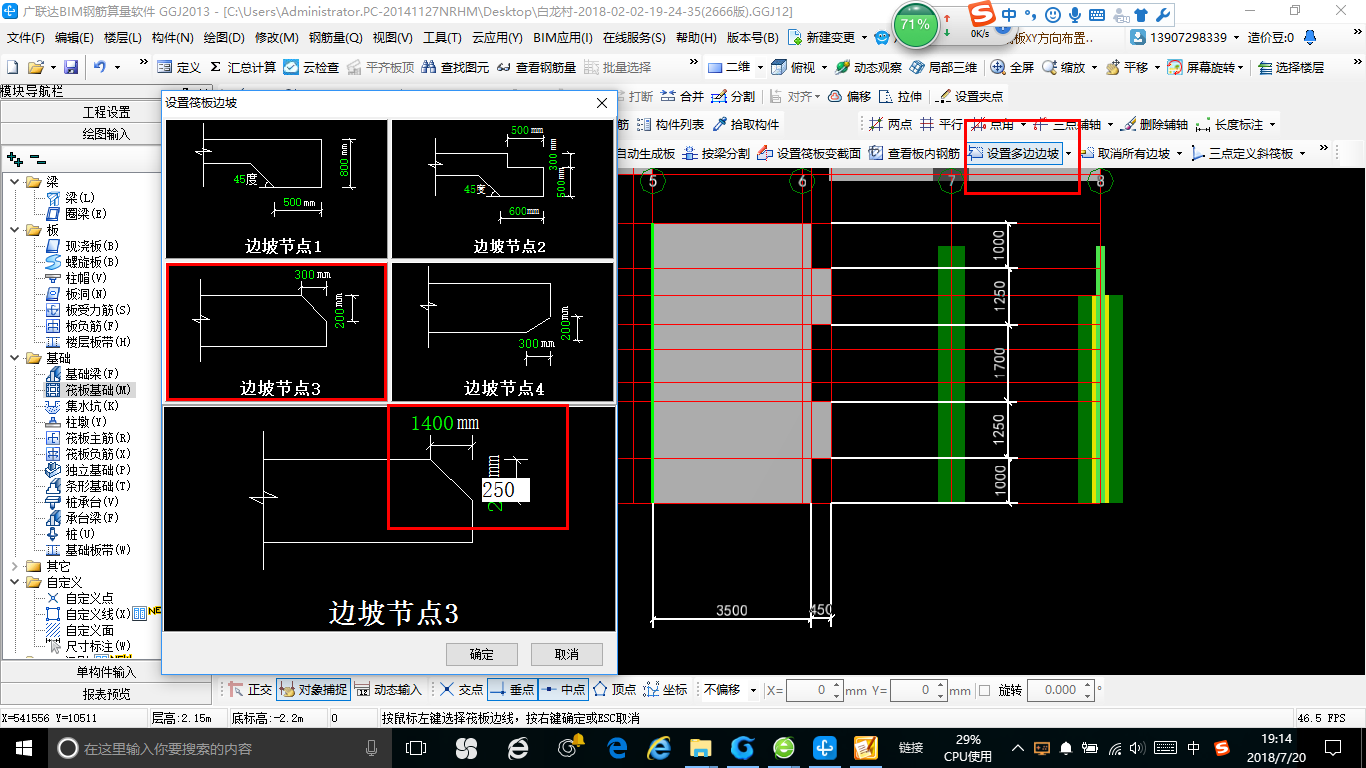
Task: Click the 250 slope height input field
Action: [505, 490]
